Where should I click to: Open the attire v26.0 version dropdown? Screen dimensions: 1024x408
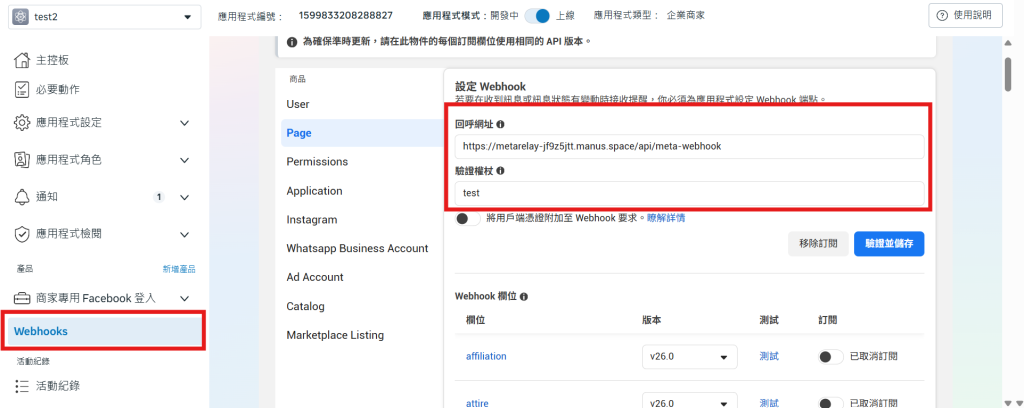(690, 401)
